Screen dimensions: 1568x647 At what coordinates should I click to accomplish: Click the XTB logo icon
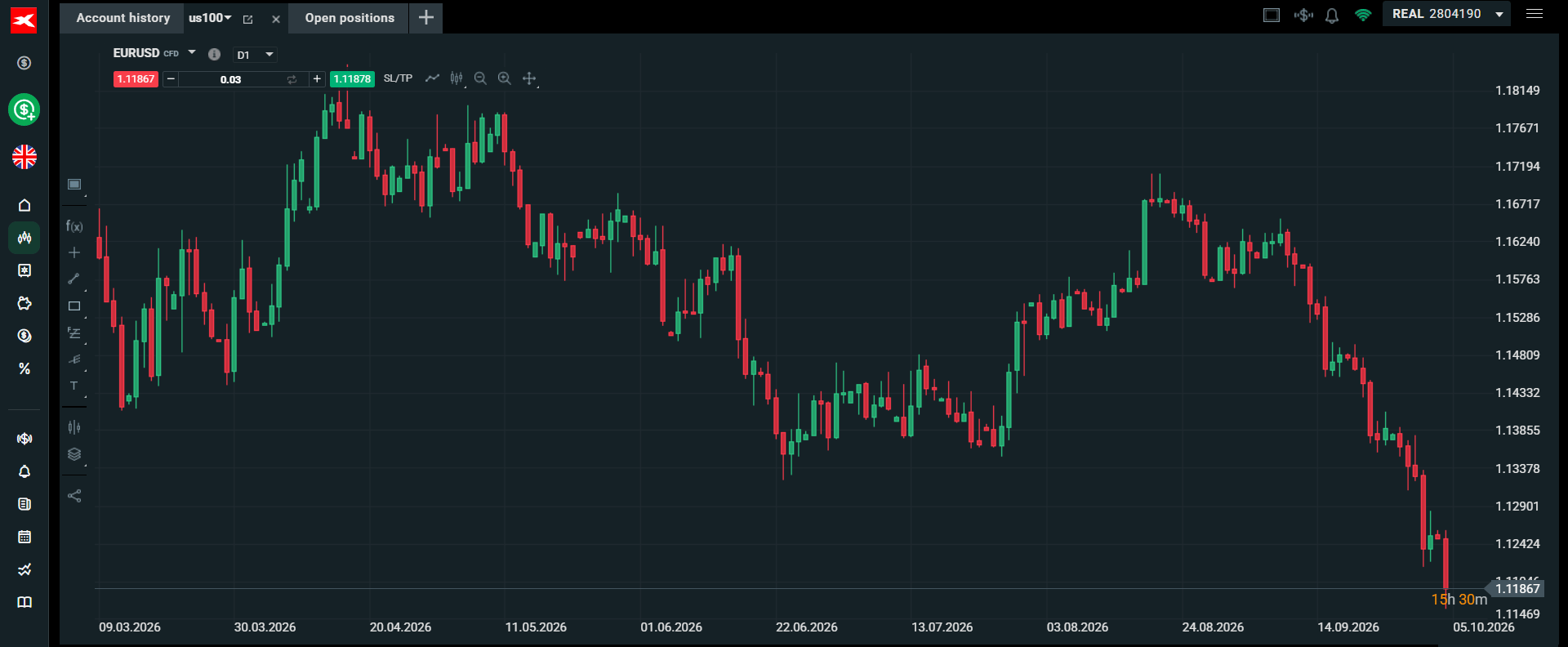[x=24, y=20]
